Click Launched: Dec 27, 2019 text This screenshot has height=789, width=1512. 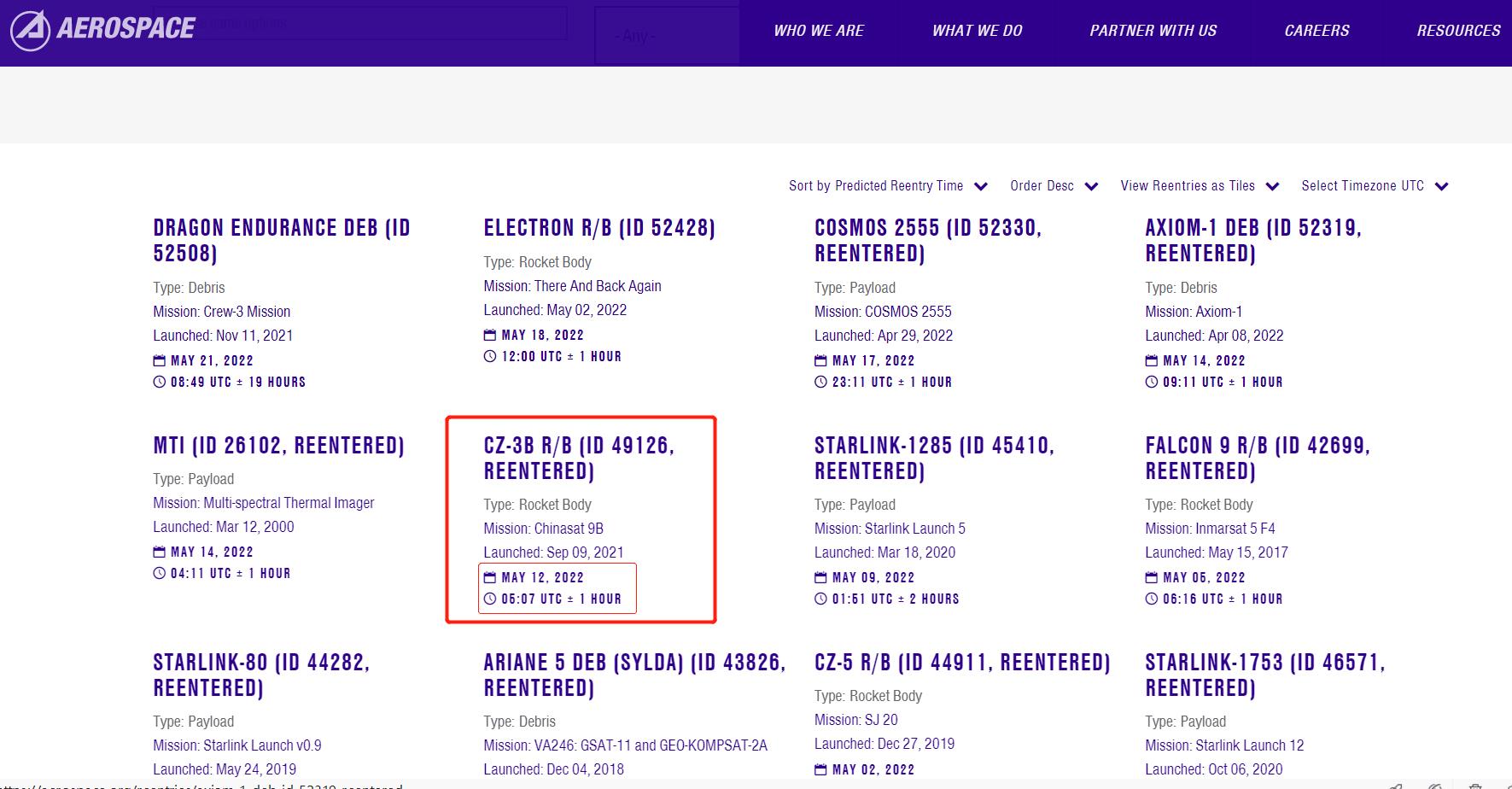tap(884, 744)
